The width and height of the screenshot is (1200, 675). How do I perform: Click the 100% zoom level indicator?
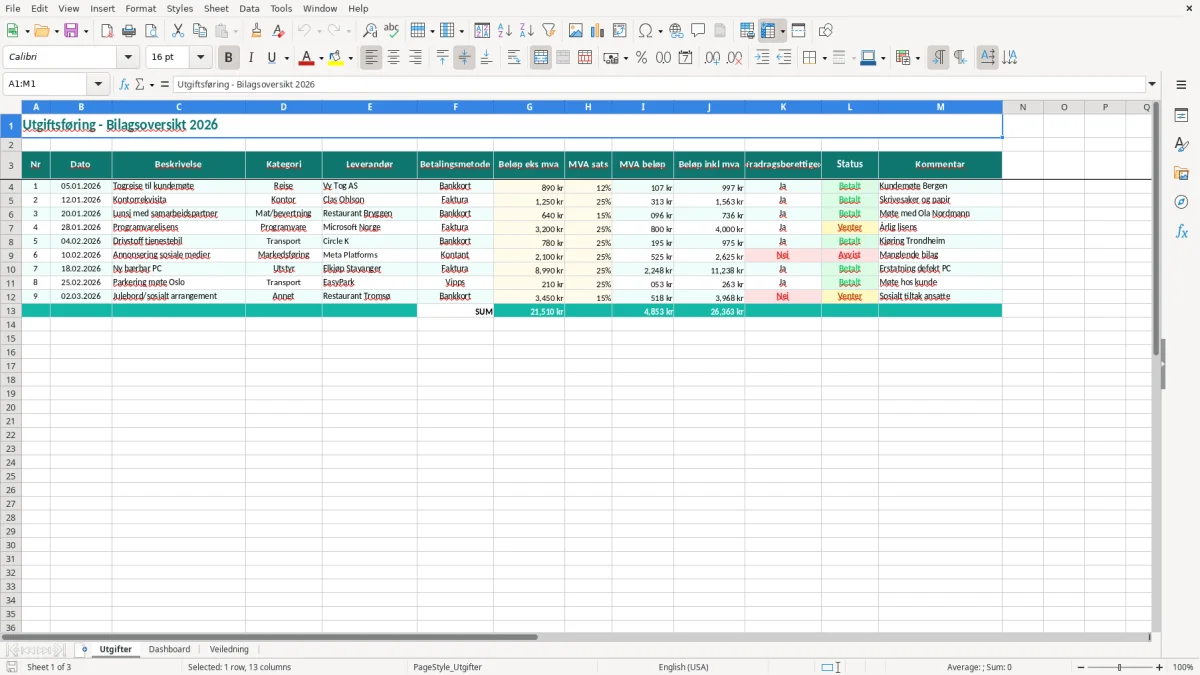(1182, 667)
